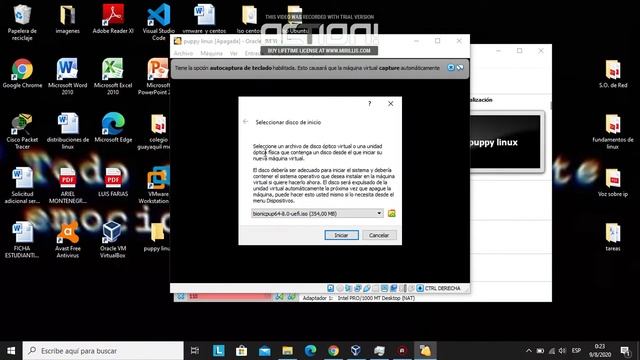The height and width of the screenshot is (360, 640).
Task: Dismiss the autocaptura de teclado notification
Action: pyautogui.click(x=451, y=68)
